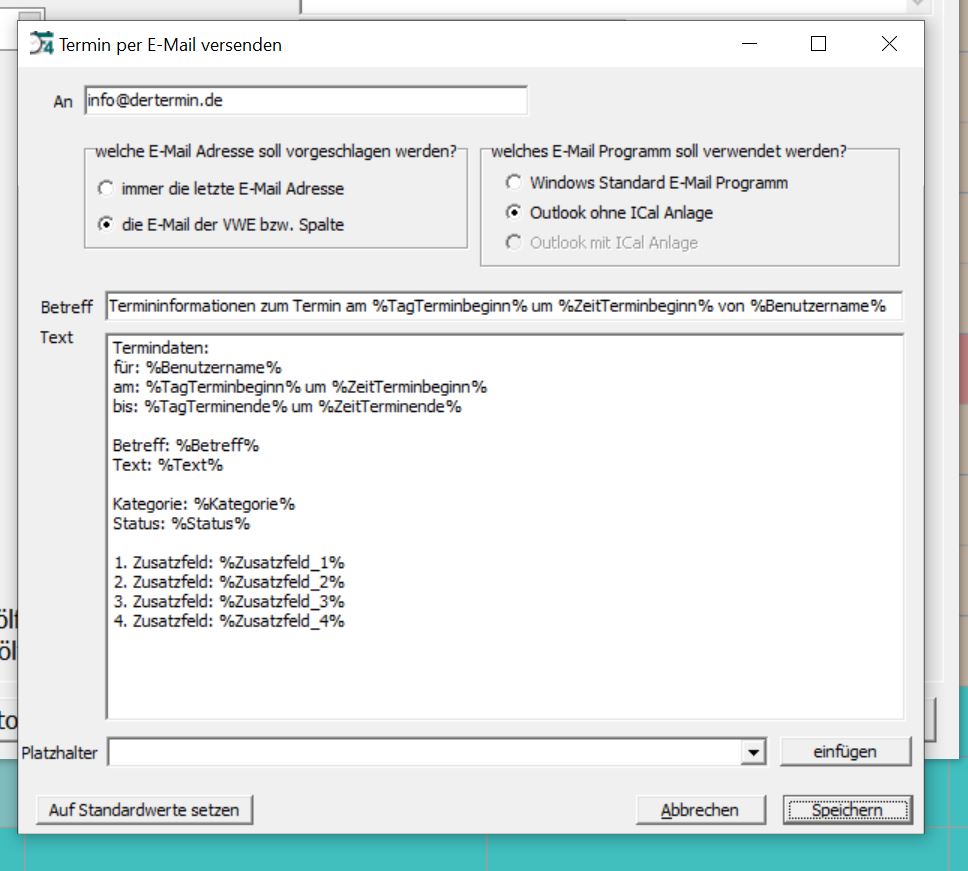Click the 'Kategorie: %Kategorie%' line in text
The image size is (968, 871).
tap(204, 504)
